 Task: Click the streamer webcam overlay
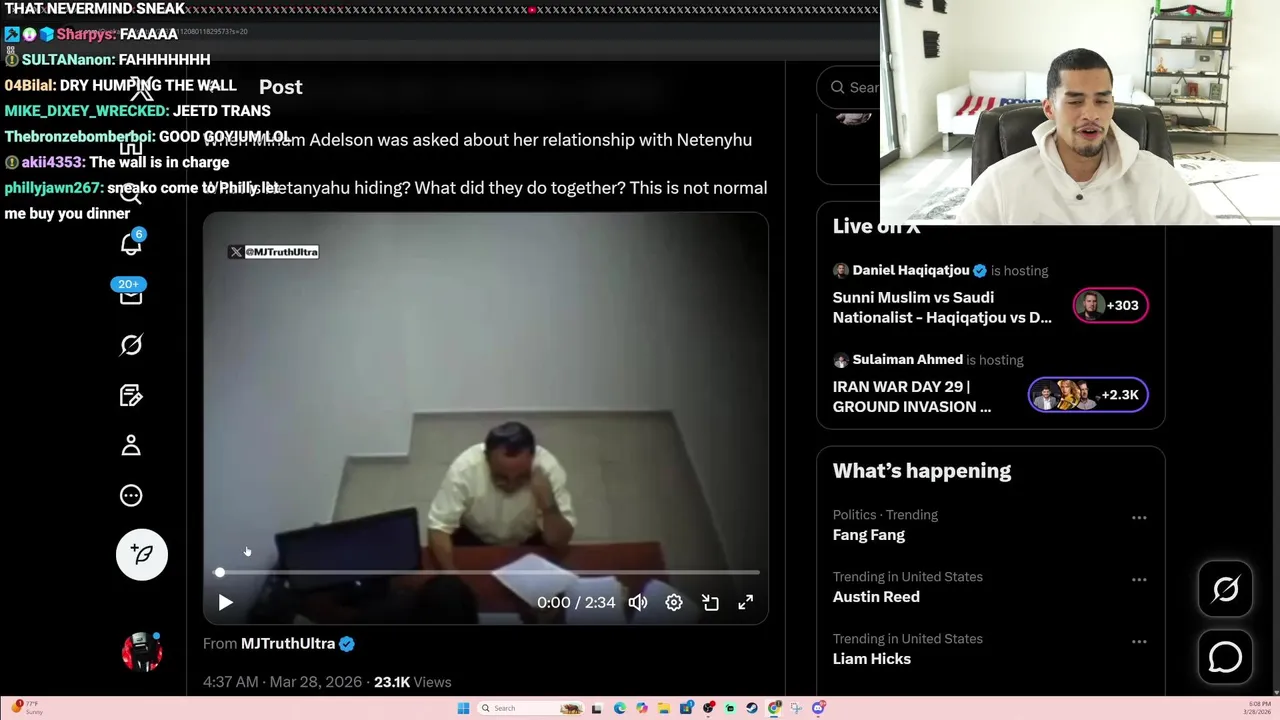(x=1080, y=112)
